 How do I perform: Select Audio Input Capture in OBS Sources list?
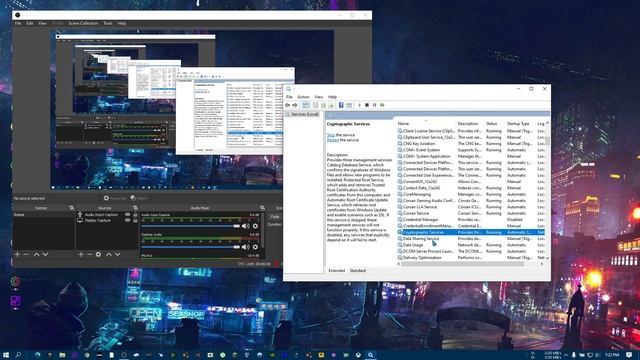coord(101,215)
